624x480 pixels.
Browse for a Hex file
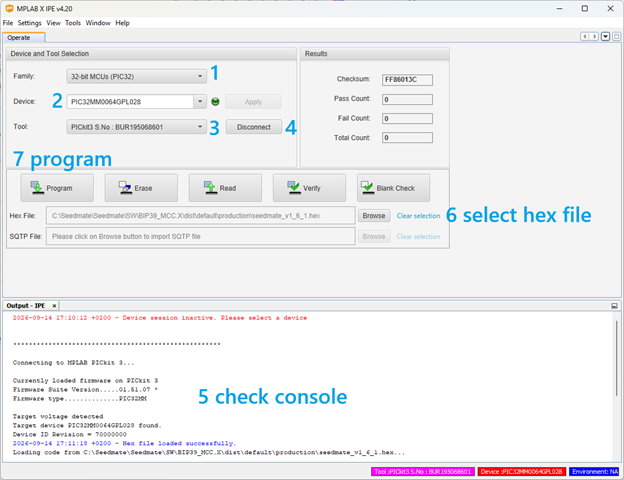[x=374, y=216]
